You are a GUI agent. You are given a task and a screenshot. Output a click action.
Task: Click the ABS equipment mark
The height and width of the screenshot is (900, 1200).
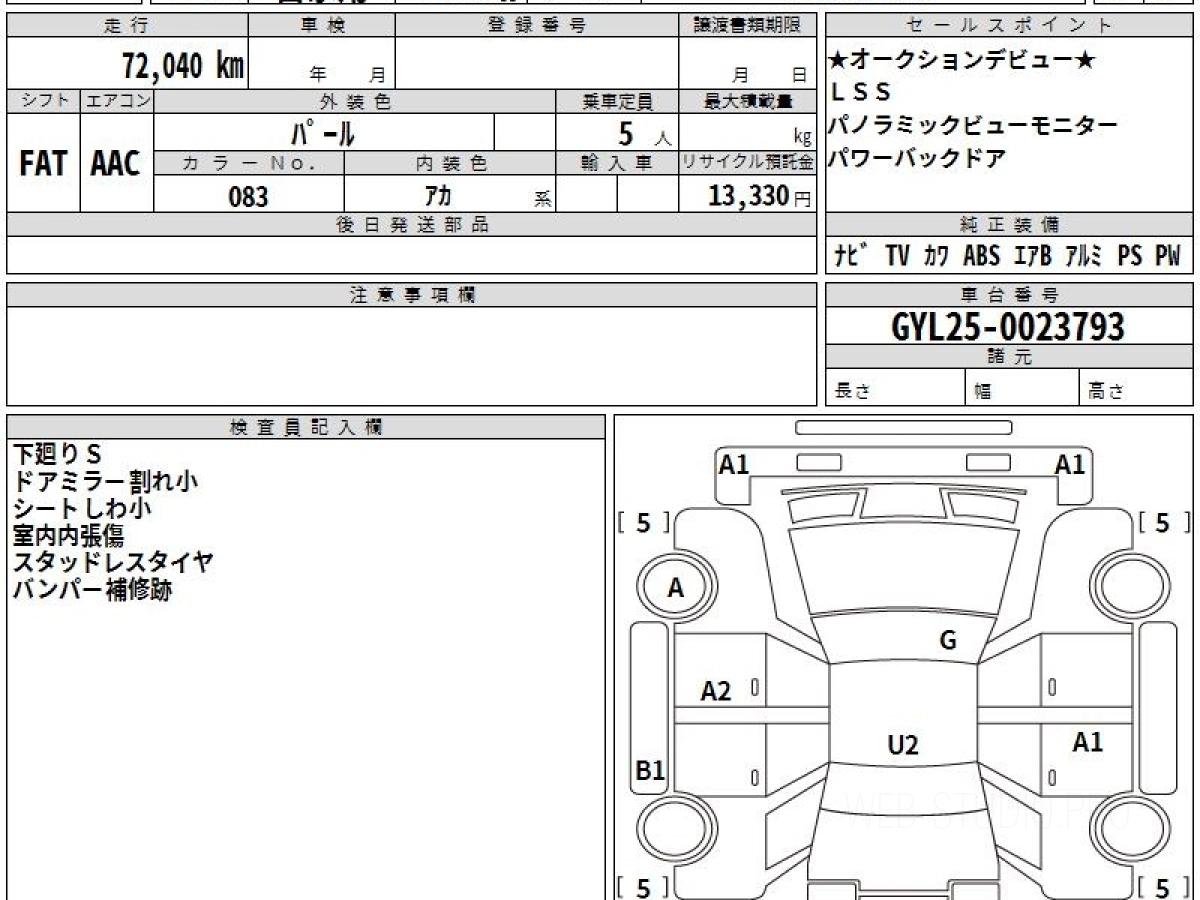[x=981, y=256]
